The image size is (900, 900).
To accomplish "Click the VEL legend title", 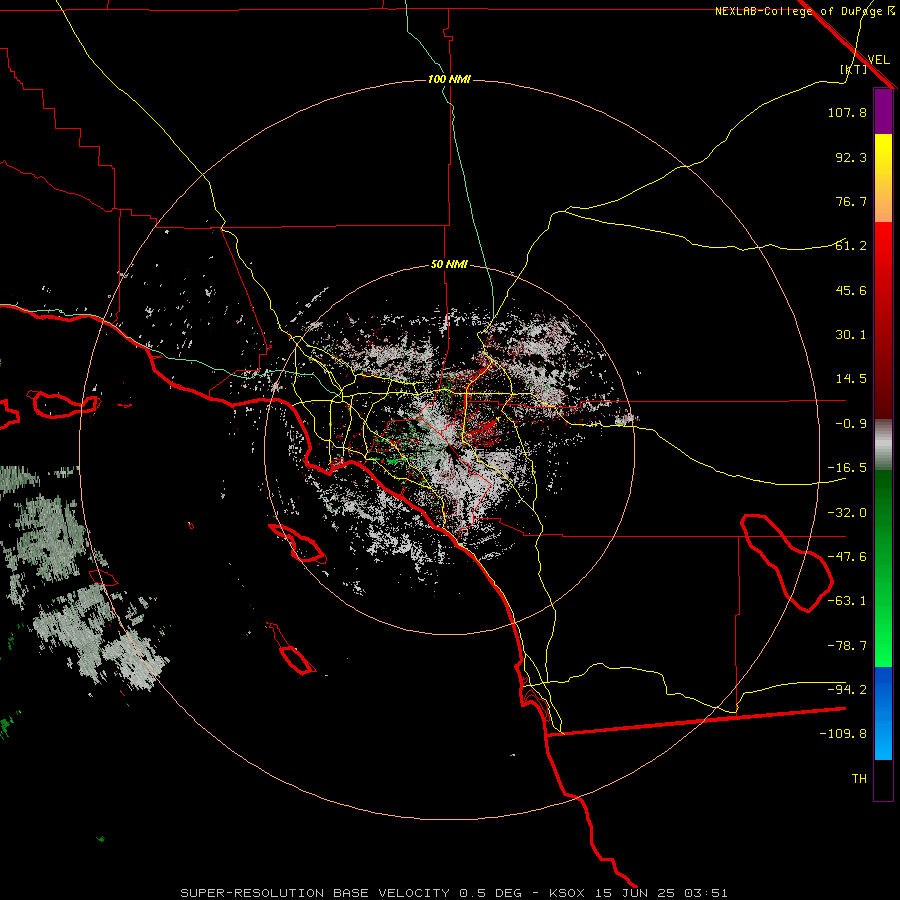I will pyautogui.click(x=879, y=59).
